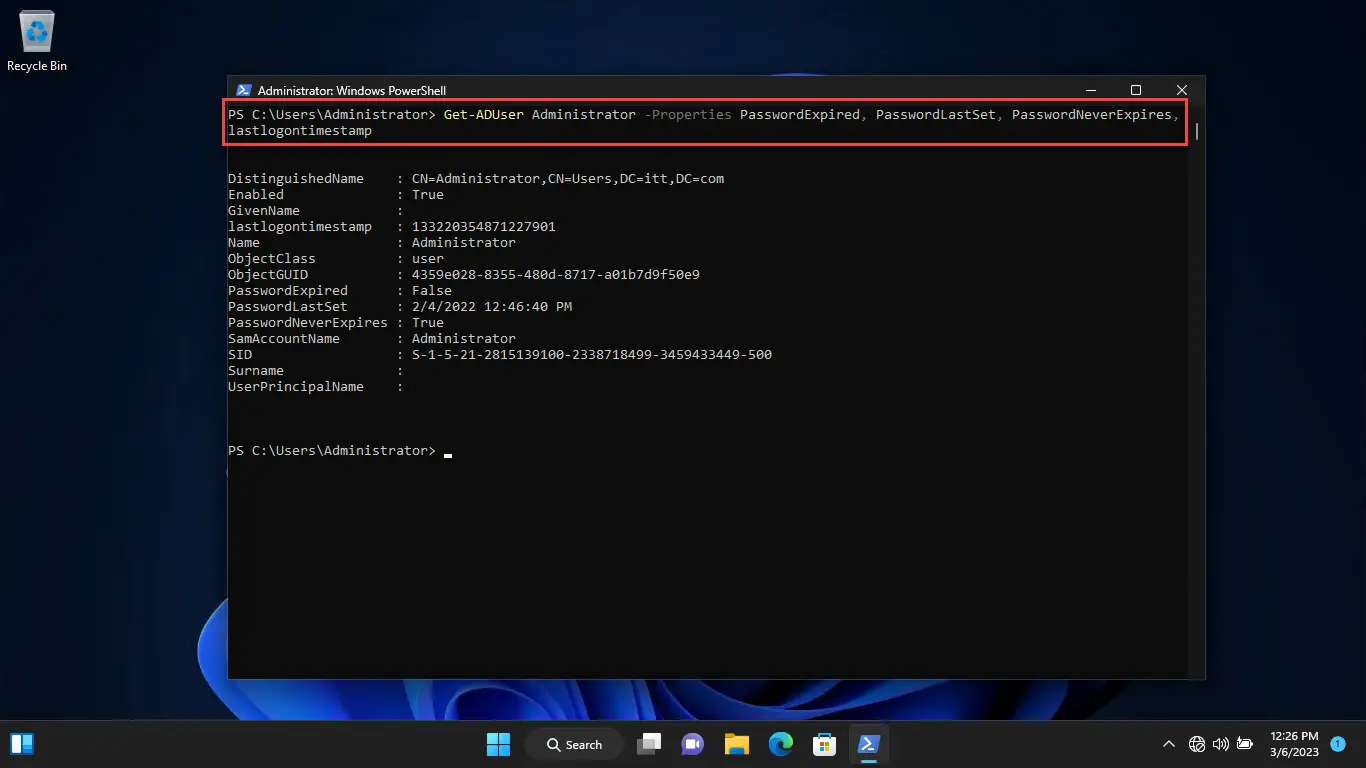The height and width of the screenshot is (768, 1366).
Task: Click the volume speaker tray icon
Action: [x=1220, y=744]
